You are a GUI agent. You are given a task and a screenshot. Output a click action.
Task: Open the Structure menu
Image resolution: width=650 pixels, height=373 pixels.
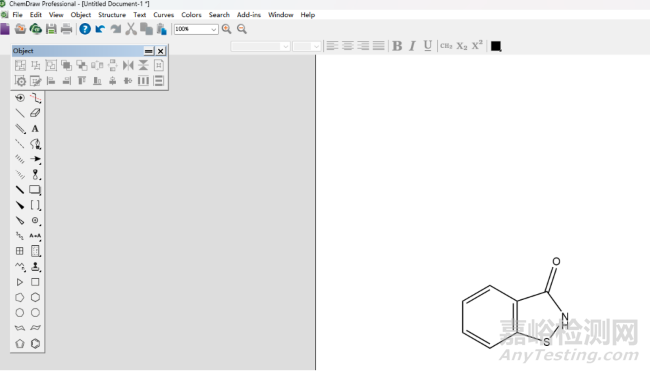[112, 15]
